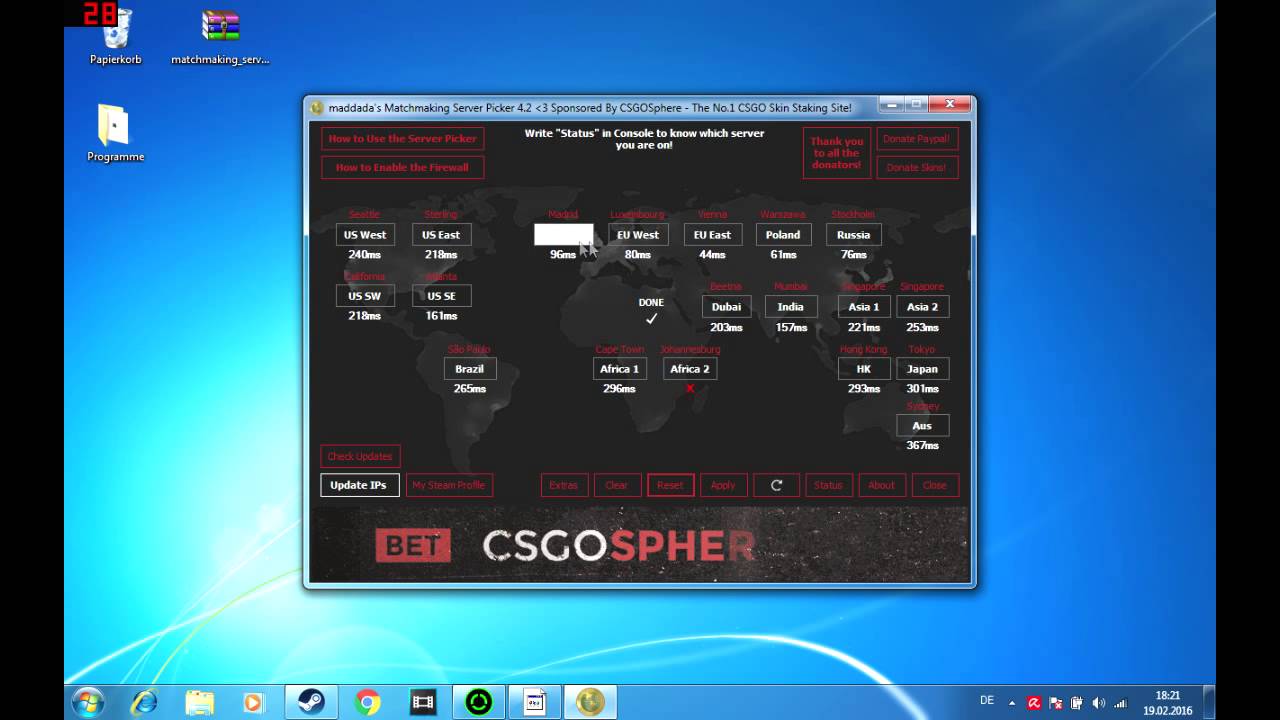Open Steam from taskbar

point(311,703)
